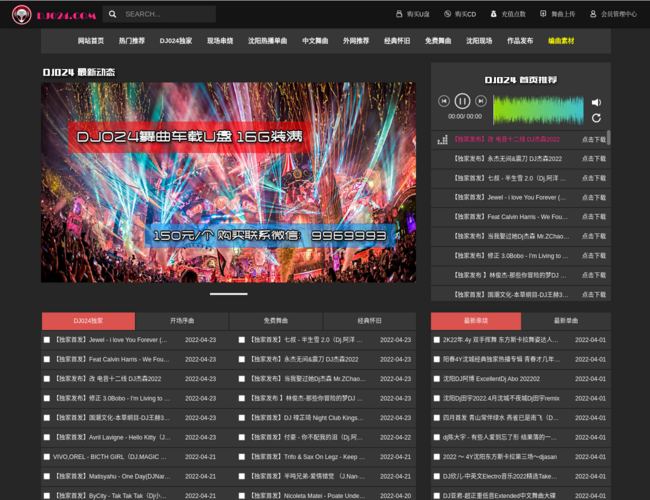The height and width of the screenshot is (500, 650).
Task: Skip to next track in player
Action: coord(481,101)
